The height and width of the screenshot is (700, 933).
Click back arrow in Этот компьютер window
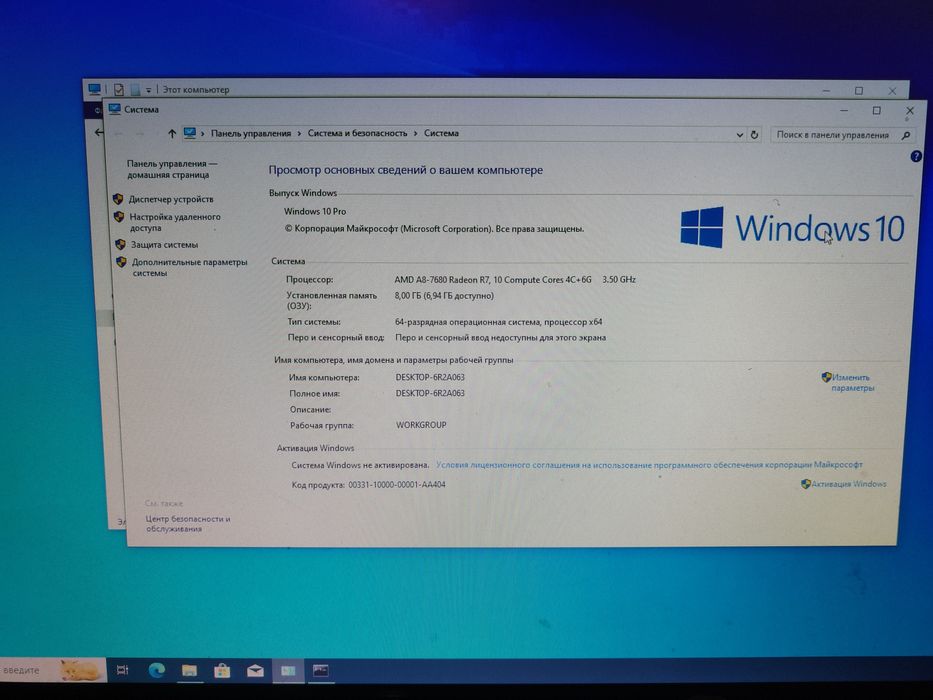[x=99, y=132]
